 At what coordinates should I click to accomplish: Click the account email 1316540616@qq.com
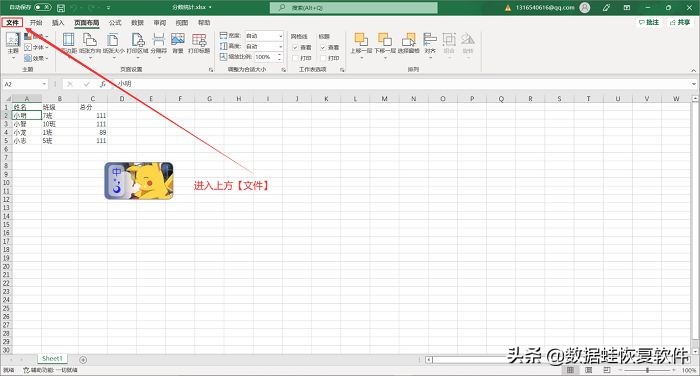[545, 8]
